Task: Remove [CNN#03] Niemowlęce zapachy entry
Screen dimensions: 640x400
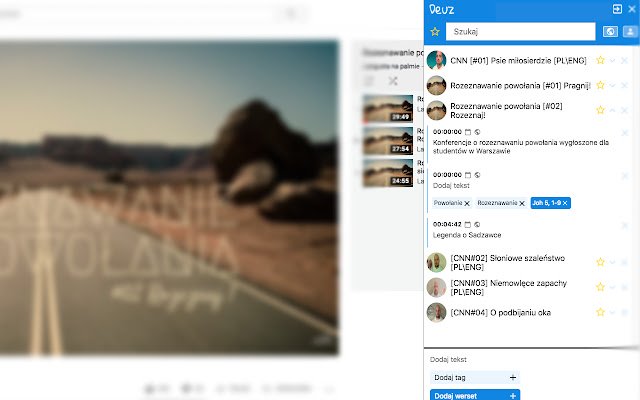Action: (624, 287)
